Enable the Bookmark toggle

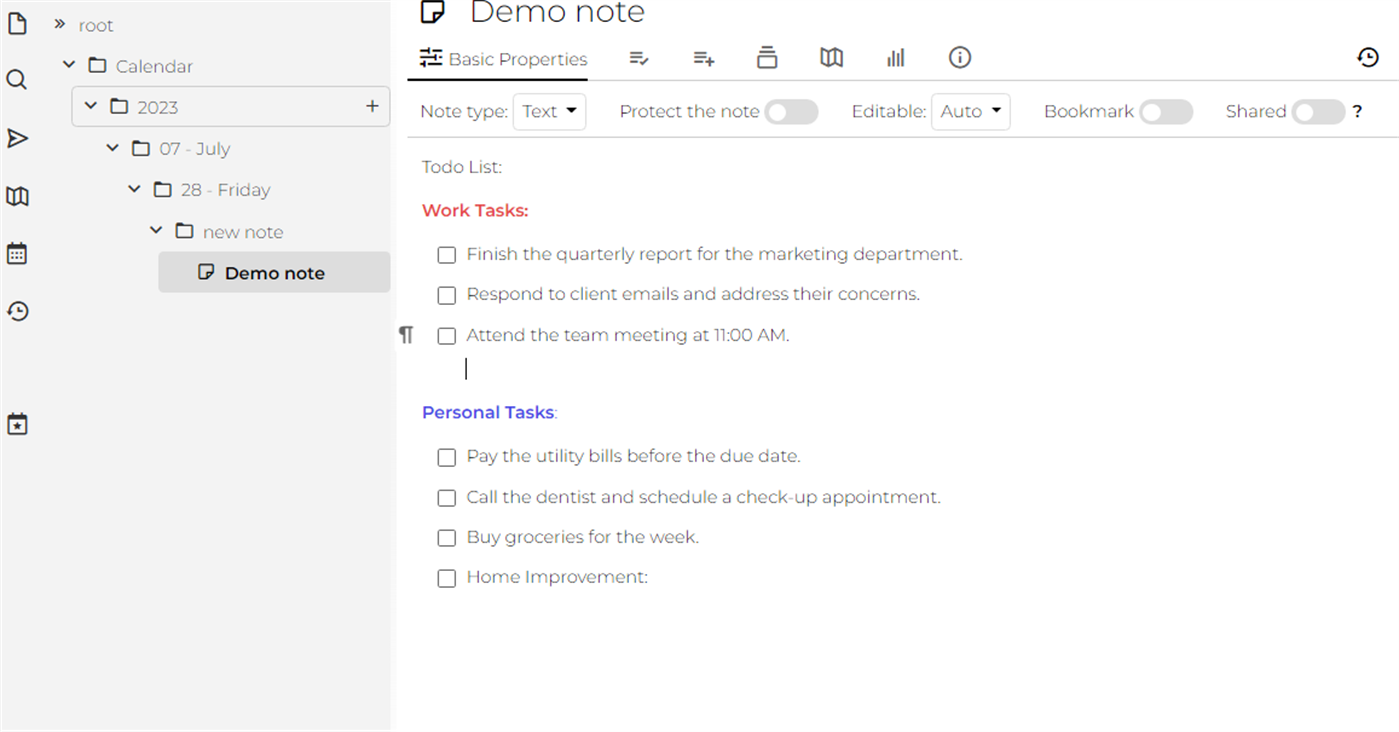(x=1165, y=111)
